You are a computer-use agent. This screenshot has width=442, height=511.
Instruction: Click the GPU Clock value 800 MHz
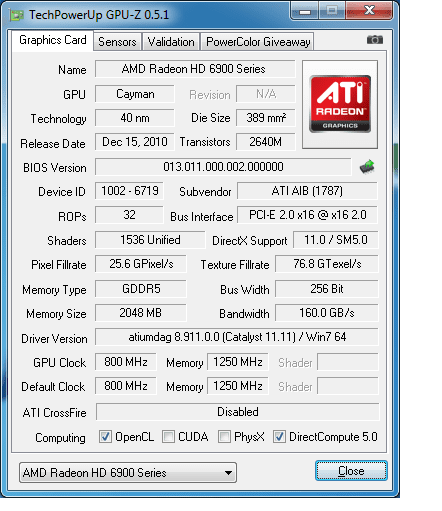(x=126, y=362)
